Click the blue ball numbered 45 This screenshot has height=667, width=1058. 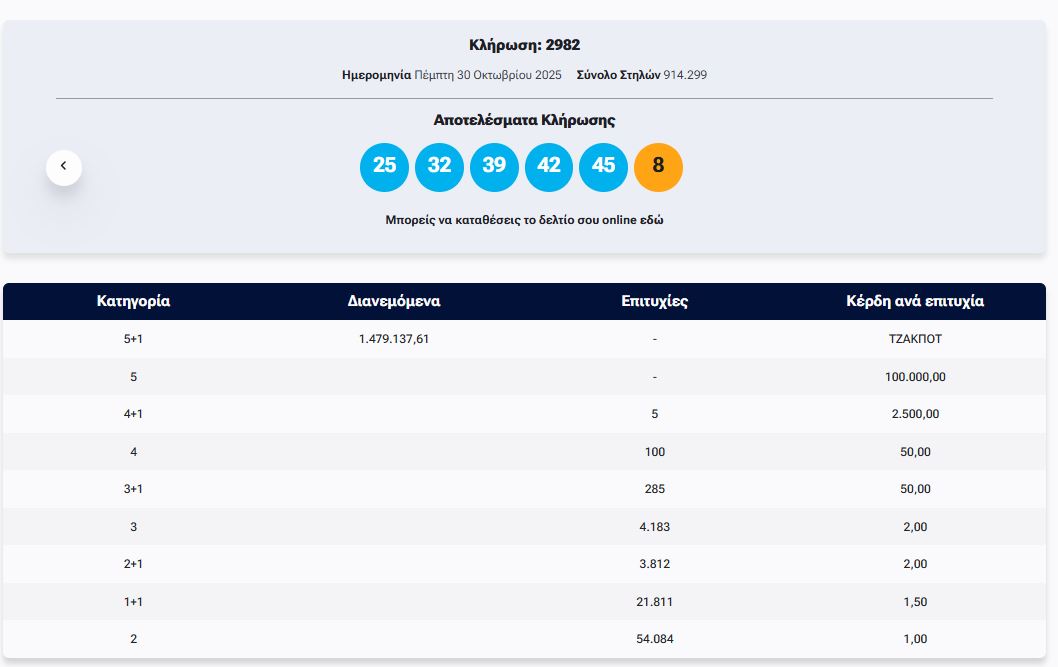click(603, 167)
